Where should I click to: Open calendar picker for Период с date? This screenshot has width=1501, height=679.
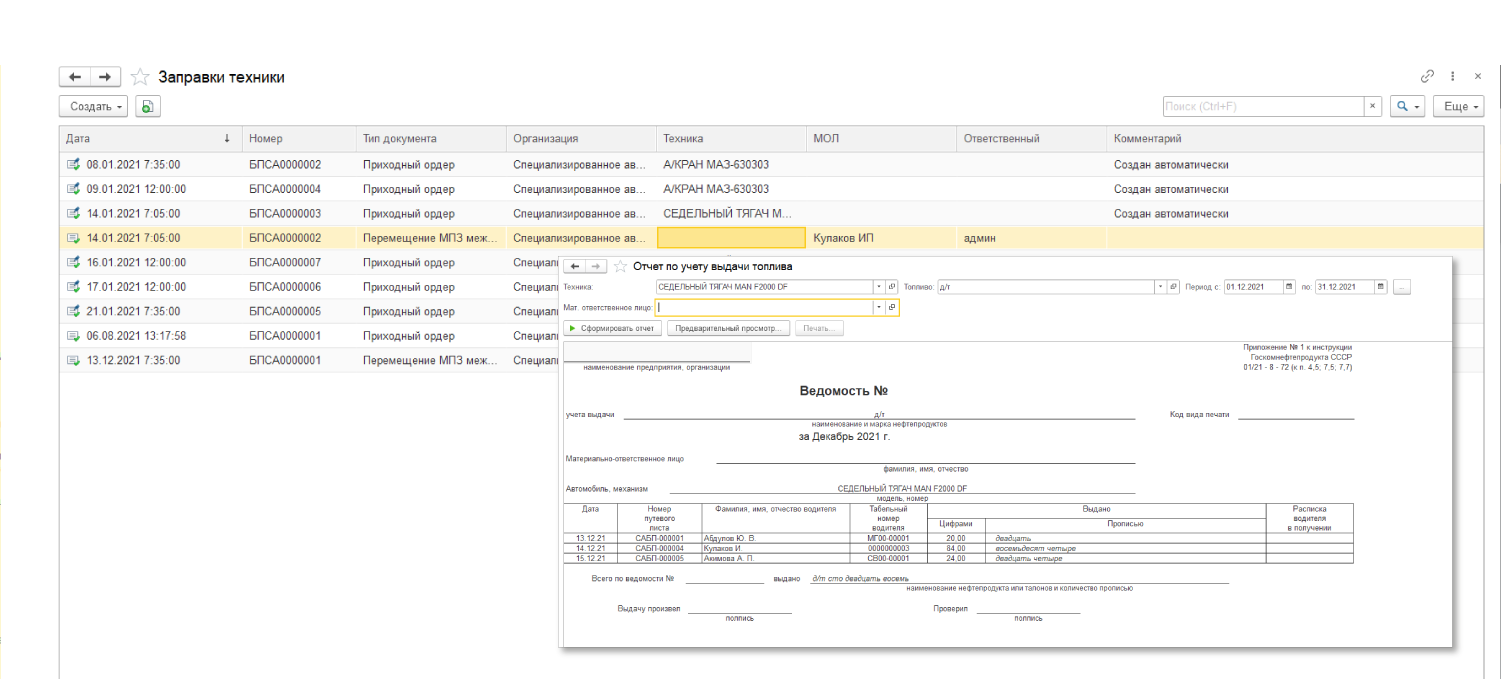tap(1289, 287)
